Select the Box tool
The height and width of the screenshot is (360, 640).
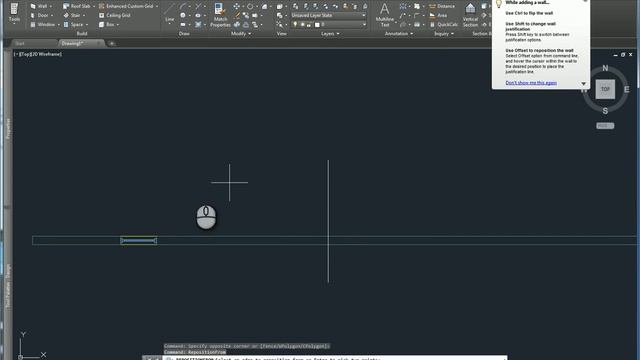(107, 24)
